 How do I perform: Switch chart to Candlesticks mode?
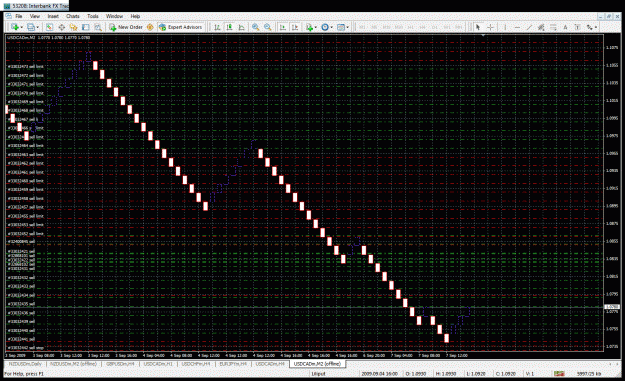[x=229, y=27]
